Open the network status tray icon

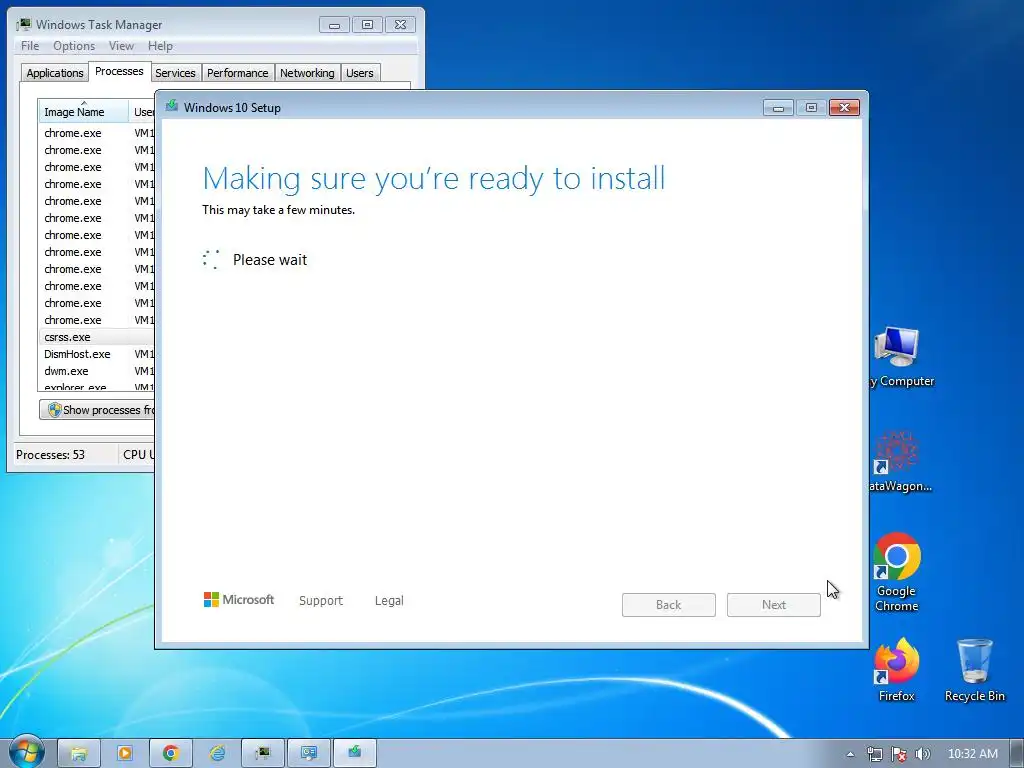(874, 754)
